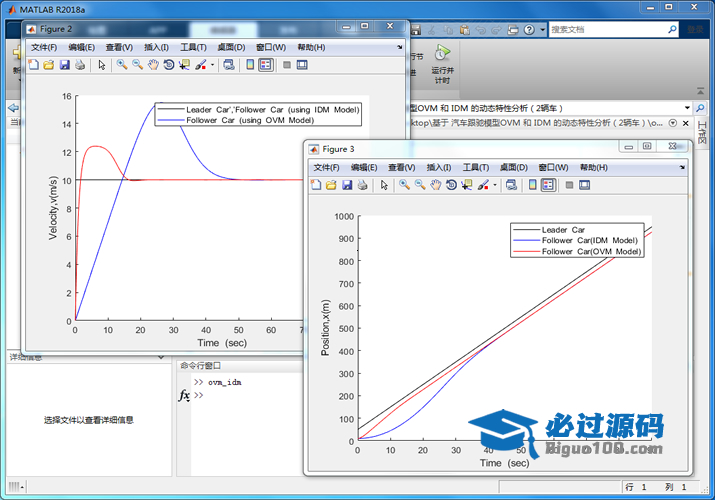Screen dimensions: 715x500
Task: Hide Plot Tools icon in Figure 2
Action: point(287,65)
